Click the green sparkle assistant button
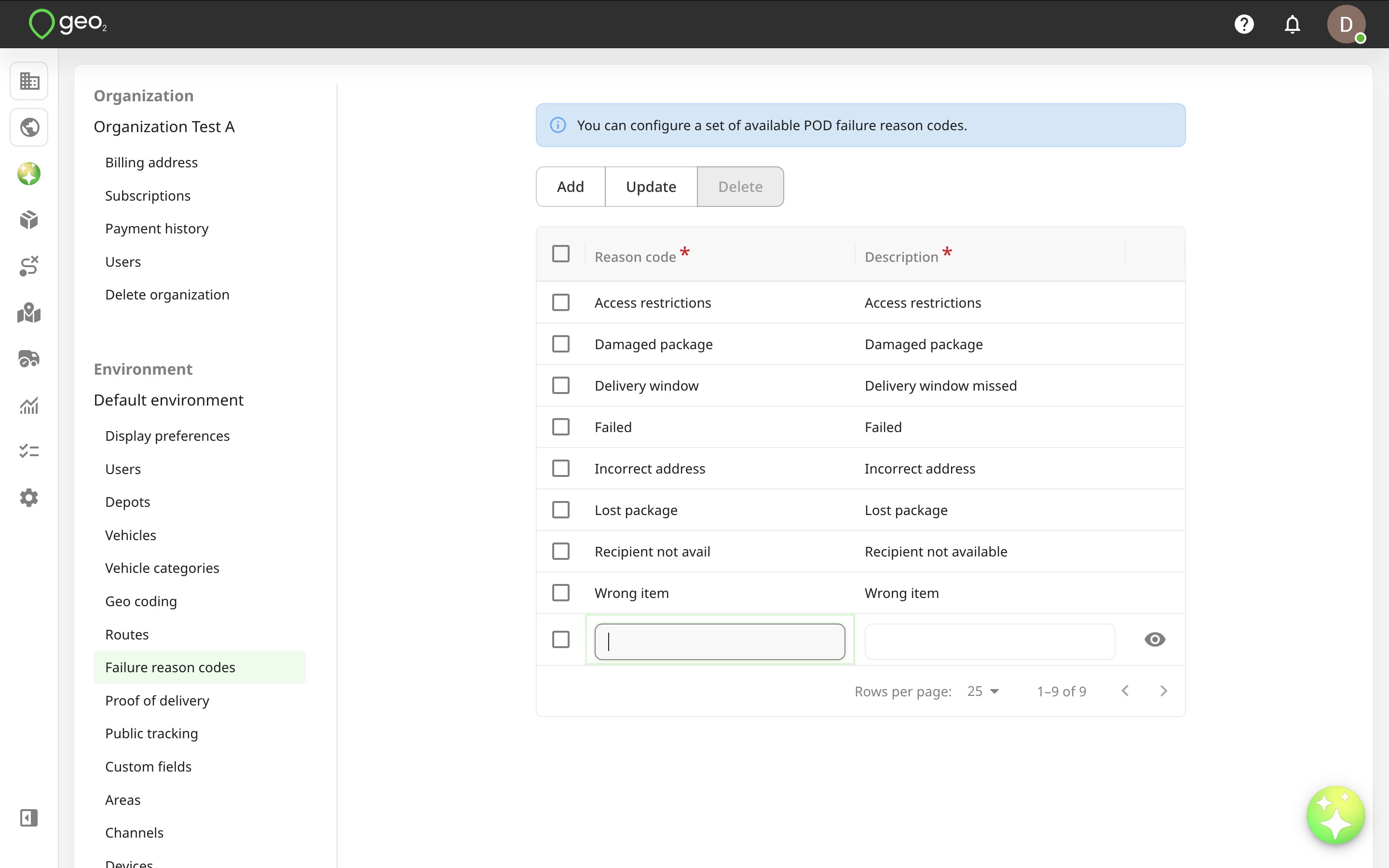1389x868 pixels. pyautogui.click(x=1335, y=814)
